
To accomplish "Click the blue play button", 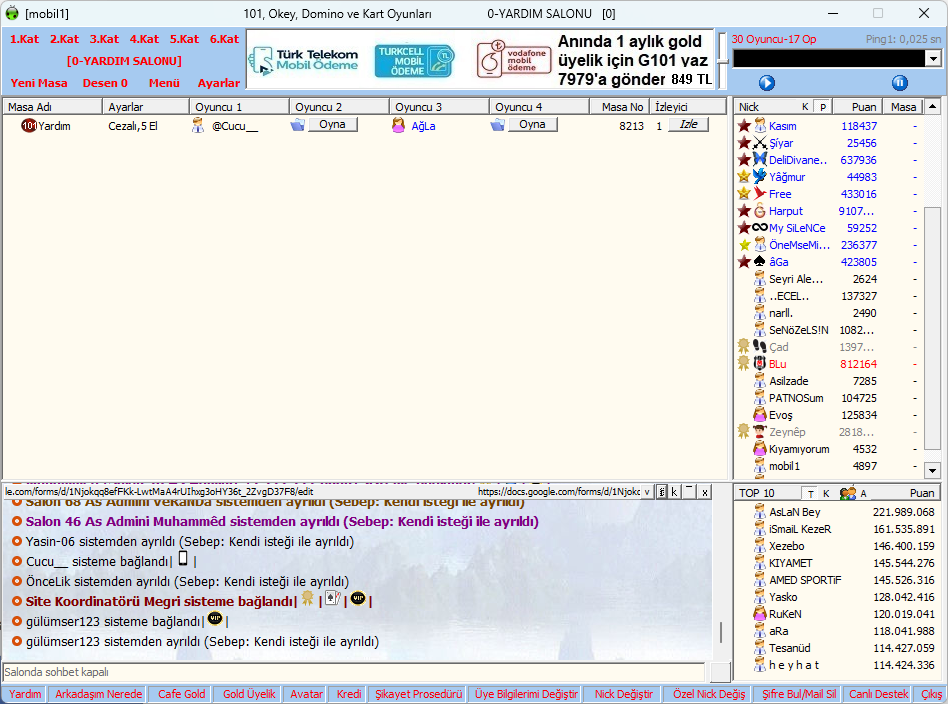I will (767, 83).
